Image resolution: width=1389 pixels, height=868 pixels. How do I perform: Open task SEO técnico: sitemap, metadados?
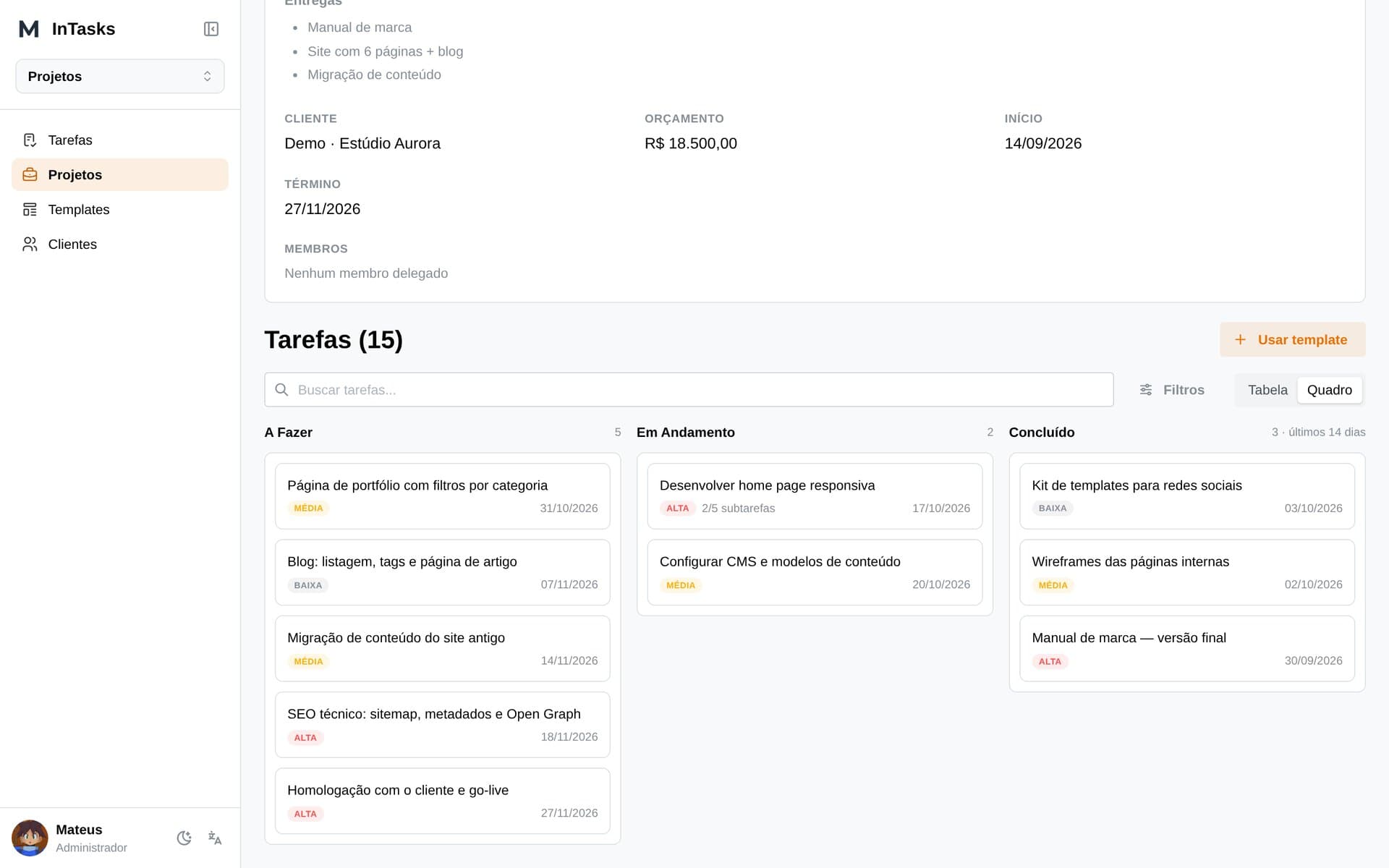point(442,725)
